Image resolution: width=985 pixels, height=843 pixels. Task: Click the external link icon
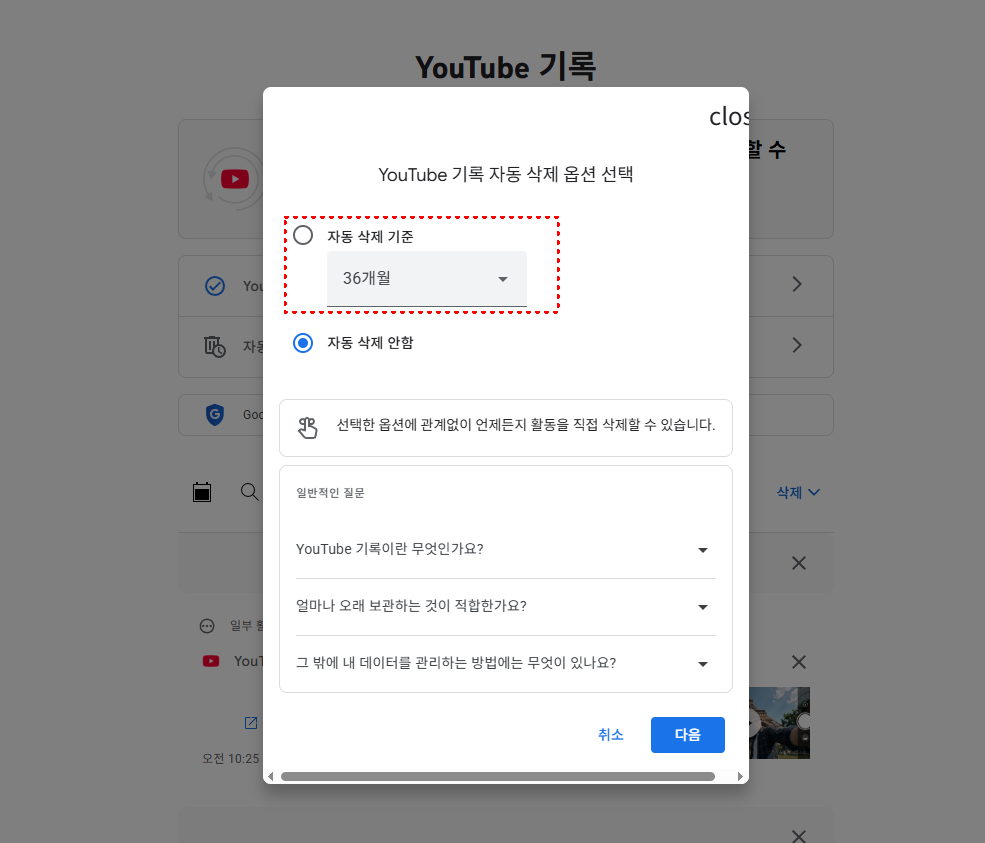251,723
